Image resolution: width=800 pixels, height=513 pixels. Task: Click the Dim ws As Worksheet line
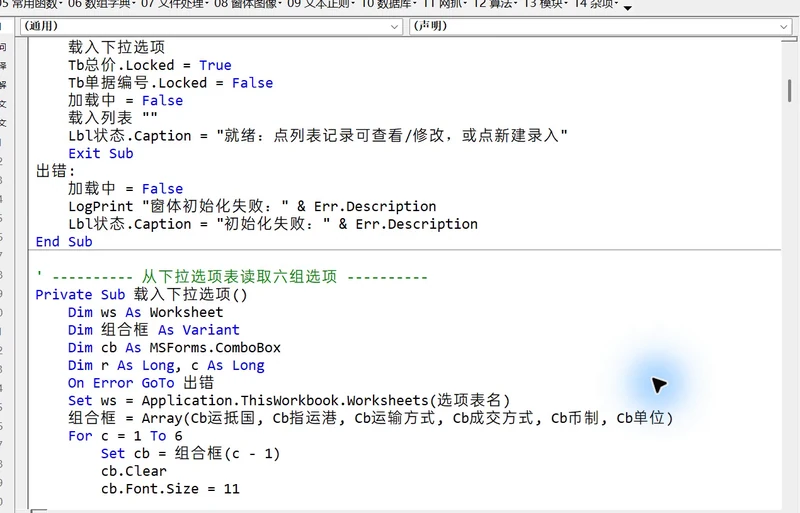coord(145,312)
